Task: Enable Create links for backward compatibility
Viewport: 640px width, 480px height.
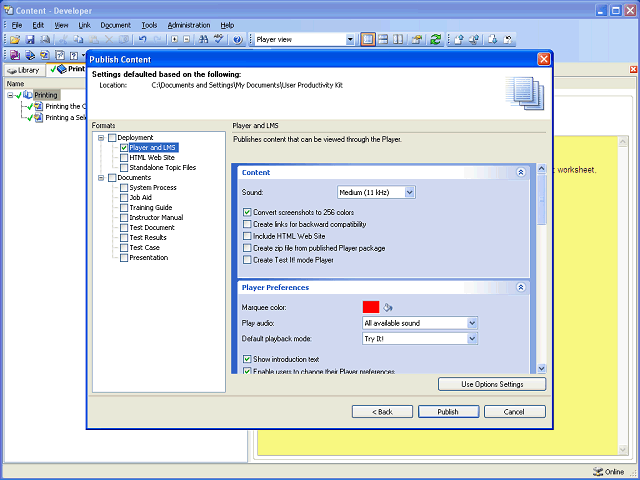Action: 247,224
